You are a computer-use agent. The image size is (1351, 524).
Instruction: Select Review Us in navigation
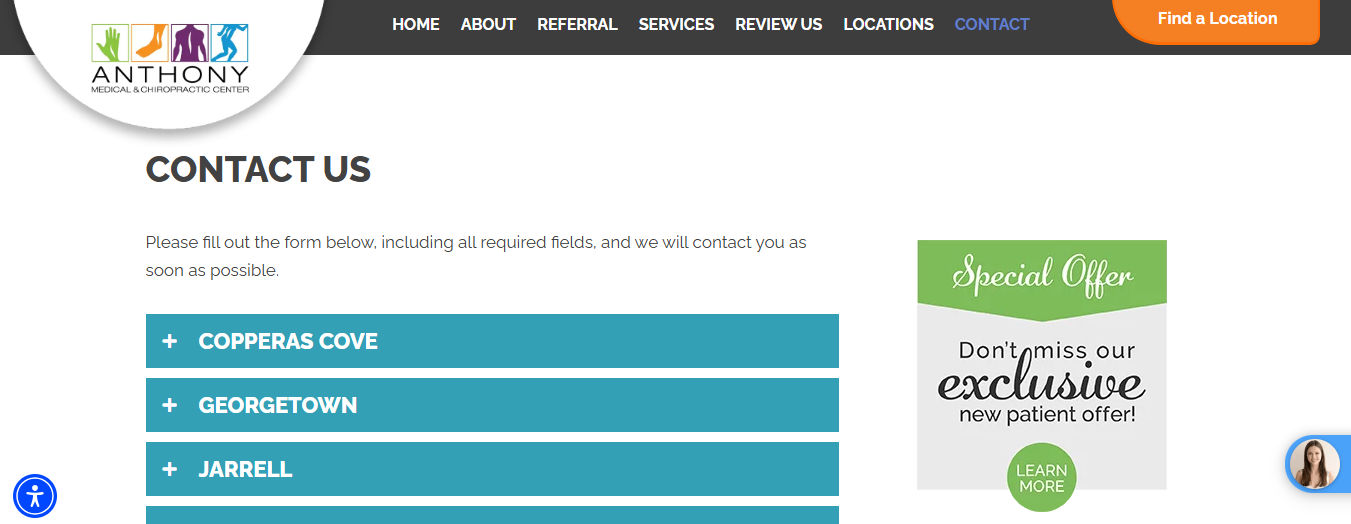(x=778, y=24)
